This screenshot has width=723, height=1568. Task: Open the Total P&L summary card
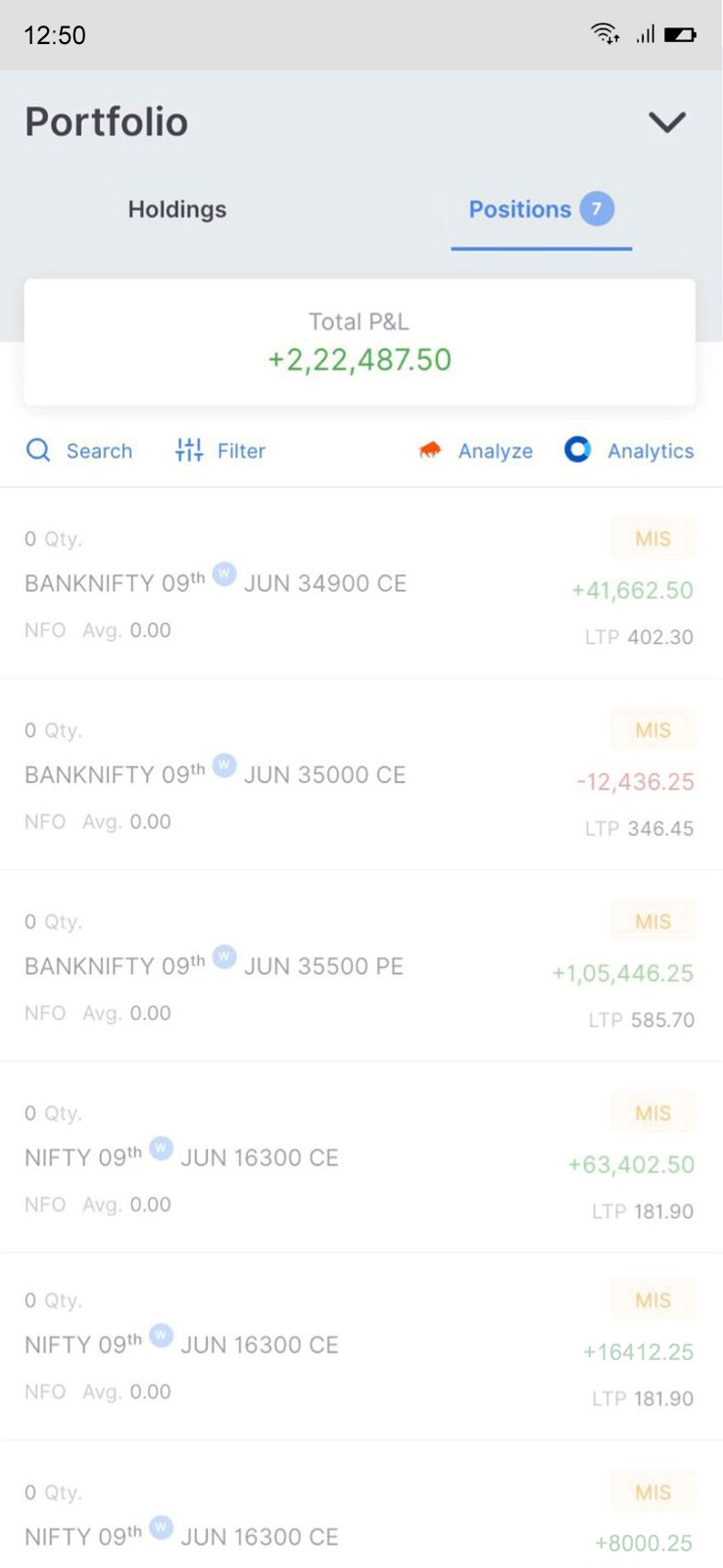[360, 342]
